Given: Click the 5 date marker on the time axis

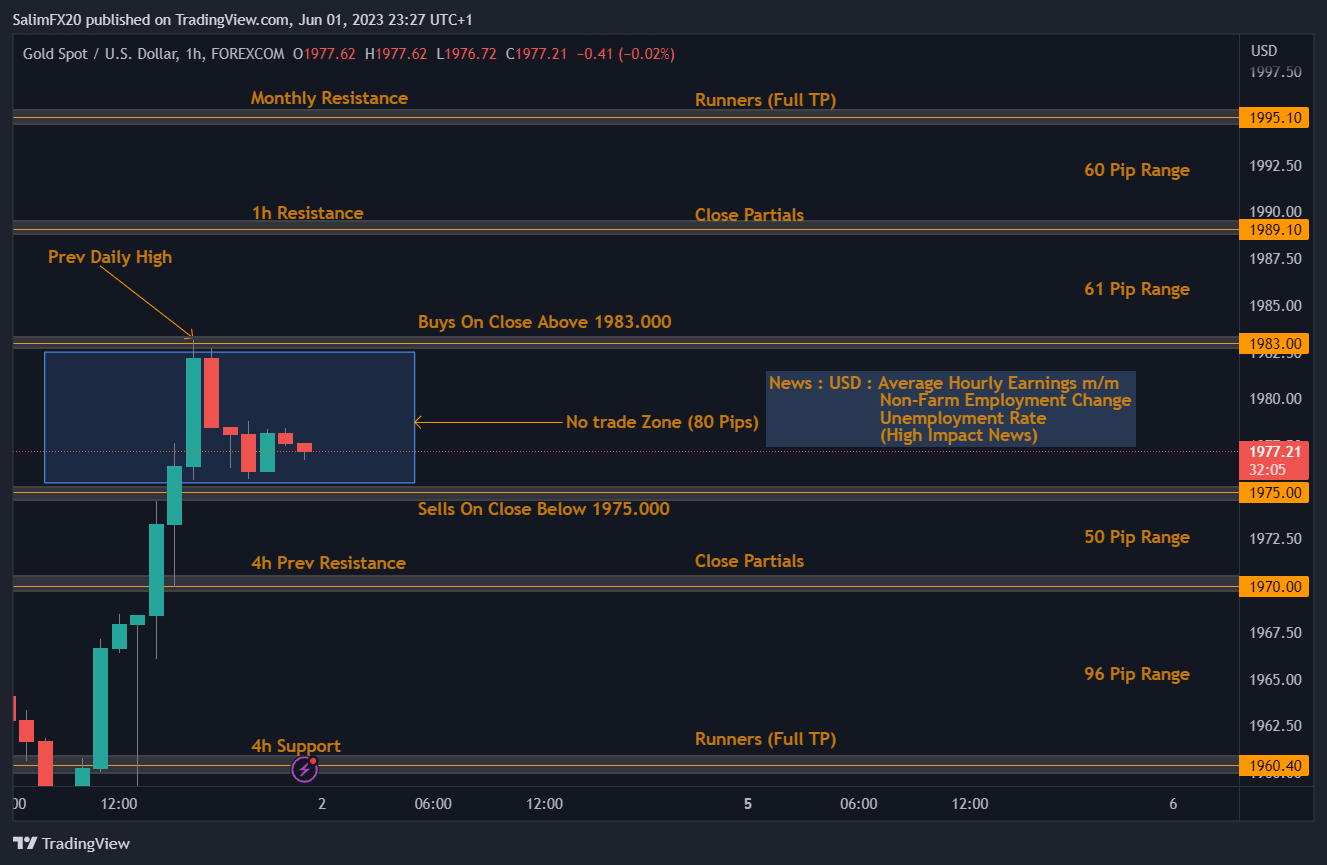Looking at the screenshot, I should (748, 804).
